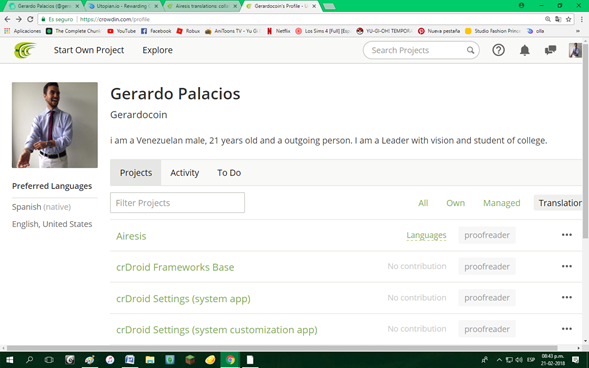Switch to the Activity tab
The width and height of the screenshot is (589, 368).
tap(184, 173)
